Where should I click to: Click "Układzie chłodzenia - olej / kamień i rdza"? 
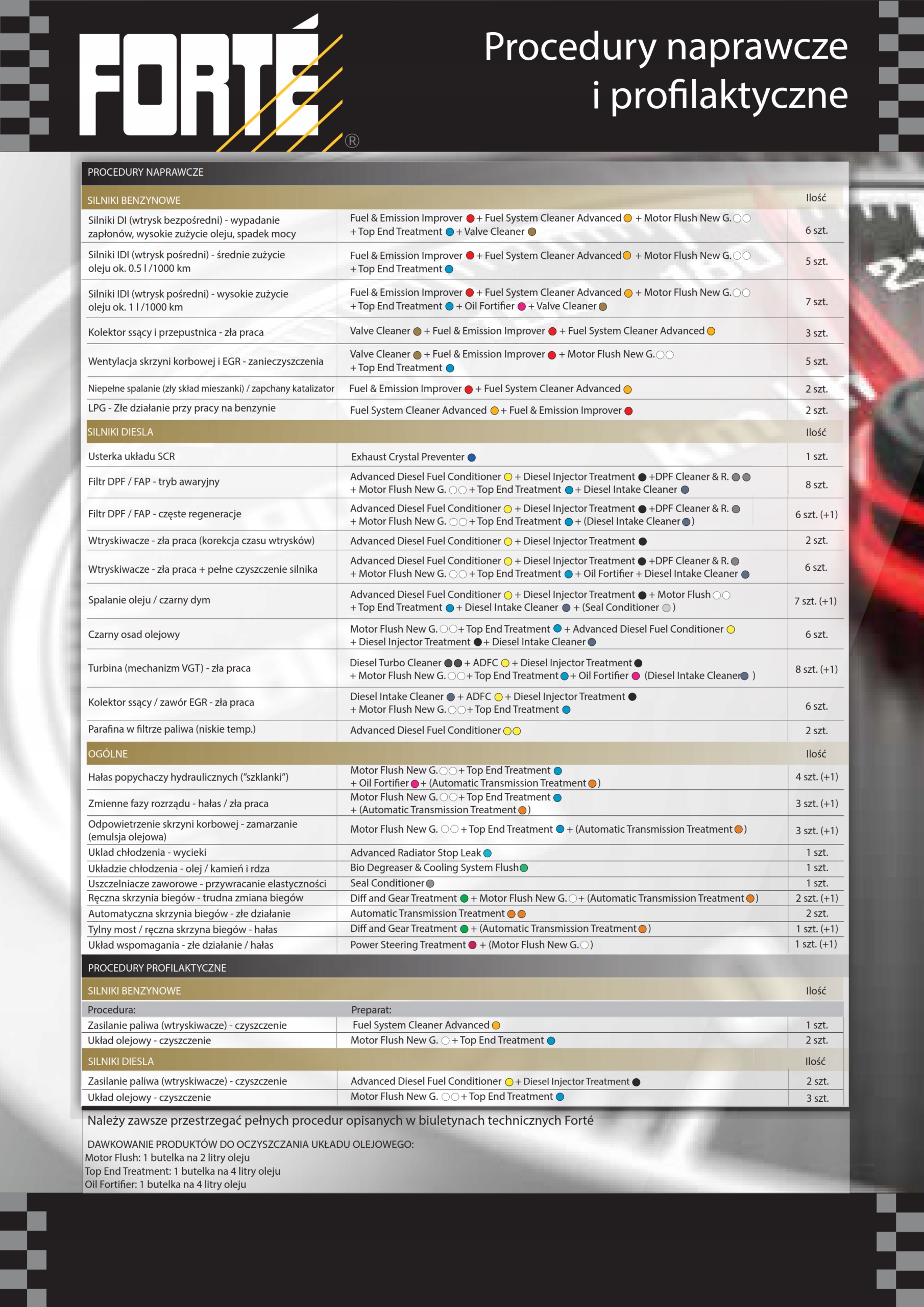(x=179, y=868)
